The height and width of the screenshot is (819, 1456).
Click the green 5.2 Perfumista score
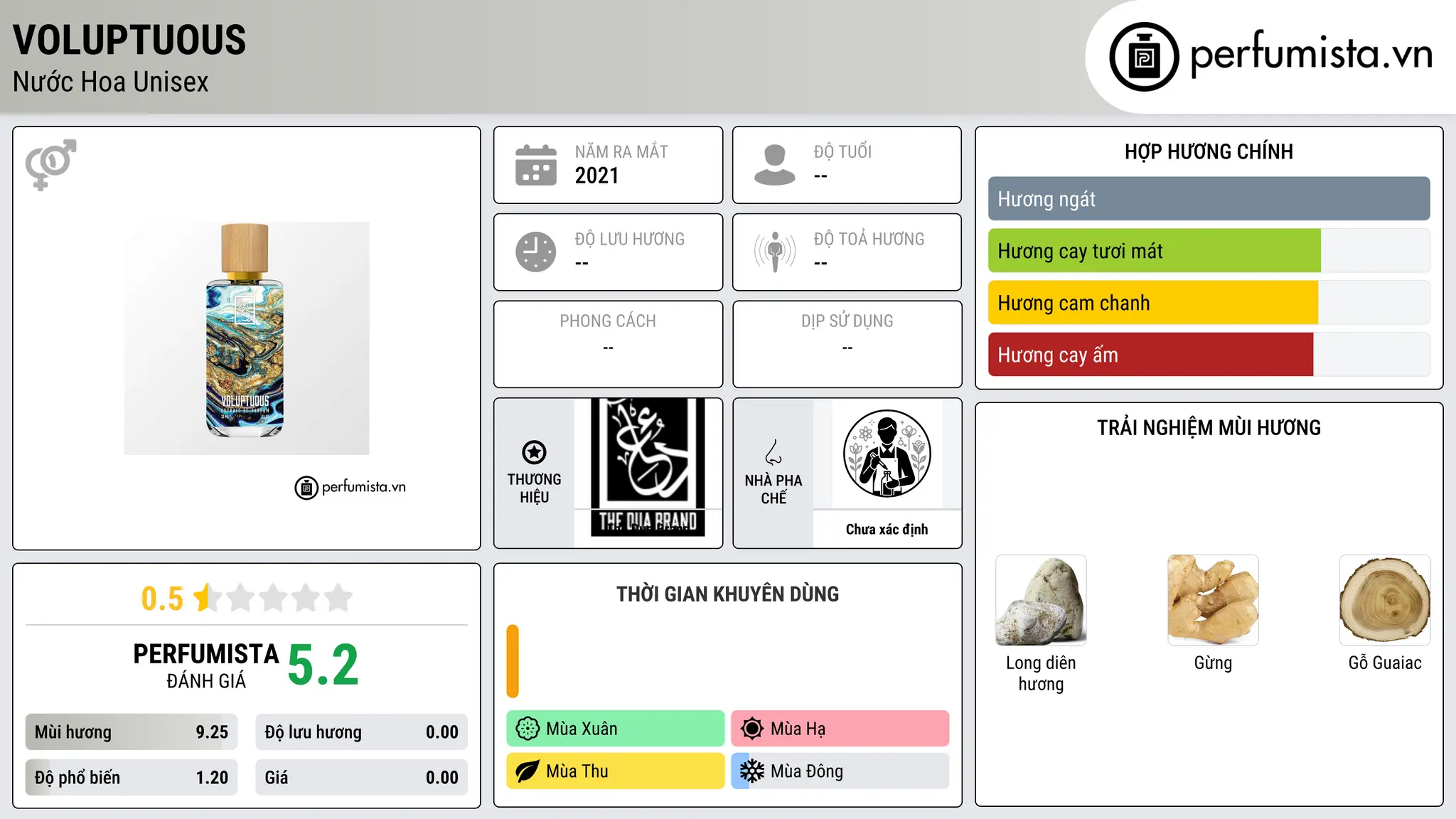[x=323, y=665]
